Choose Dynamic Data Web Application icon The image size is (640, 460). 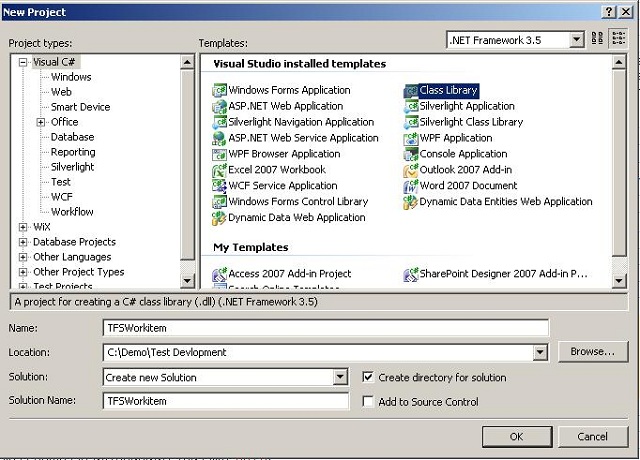(219, 218)
